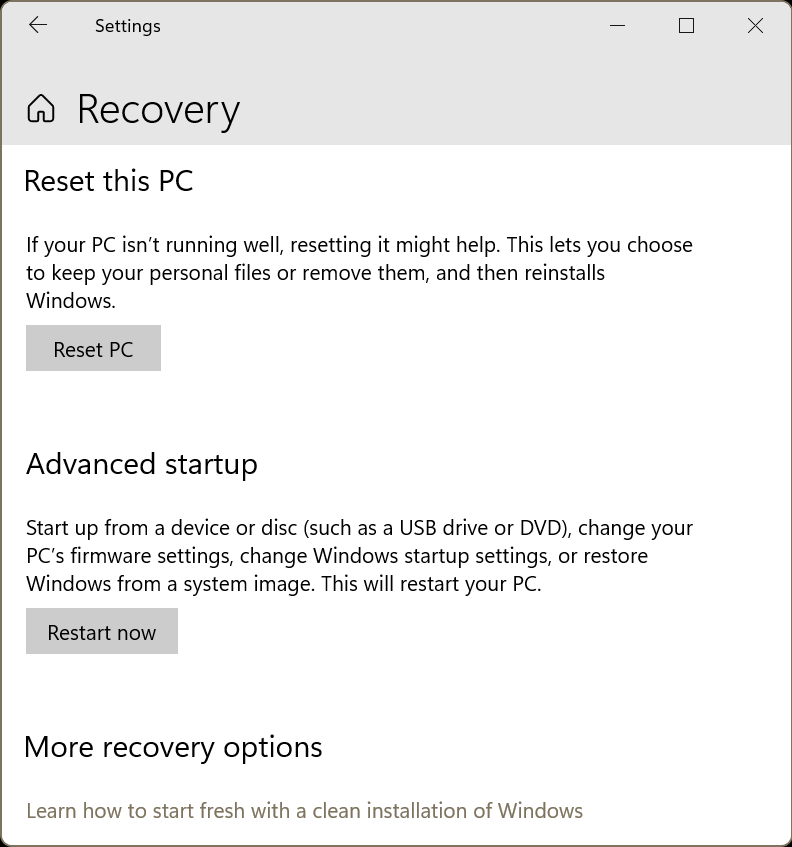Select the Settings label in title bar
The height and width of the screenshot is (847, 792).
127,26
